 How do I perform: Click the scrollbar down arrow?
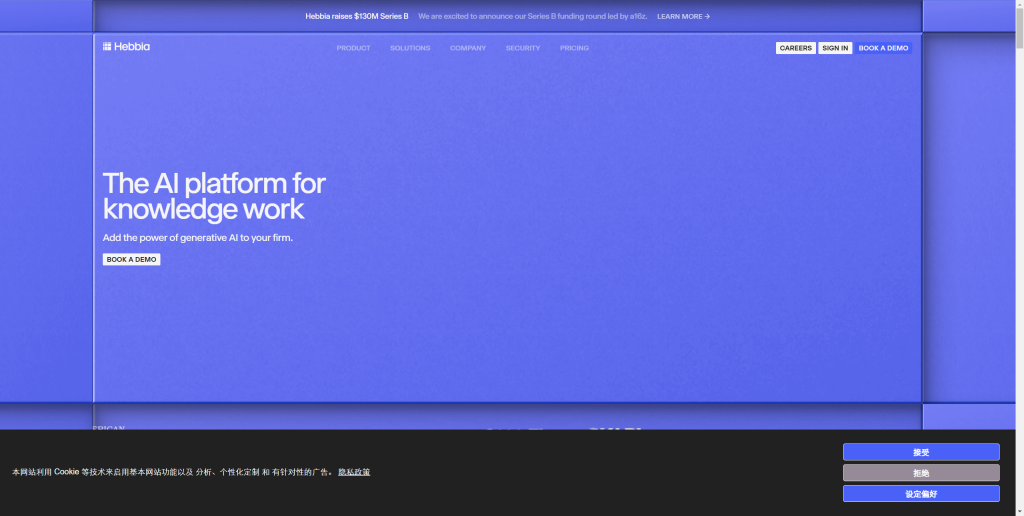(1019, 511)
